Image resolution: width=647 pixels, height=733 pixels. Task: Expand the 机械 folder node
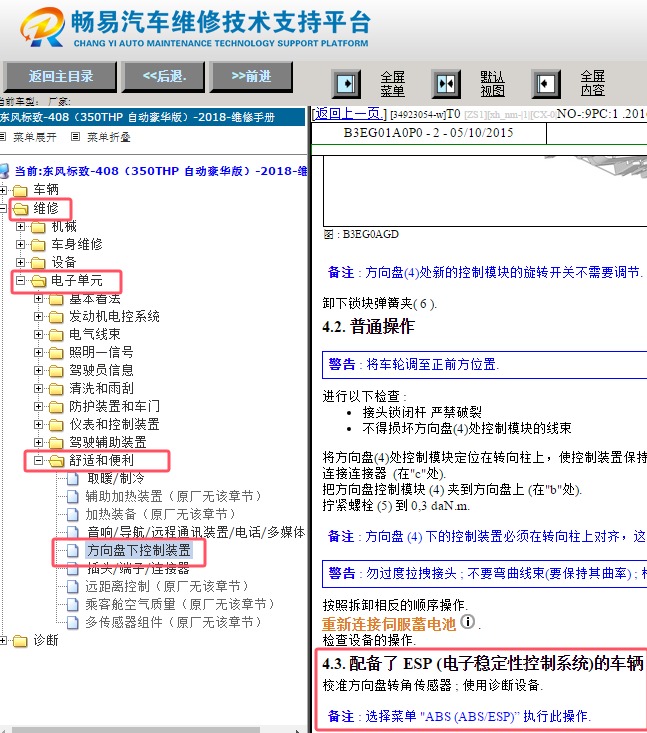[21, 226]
